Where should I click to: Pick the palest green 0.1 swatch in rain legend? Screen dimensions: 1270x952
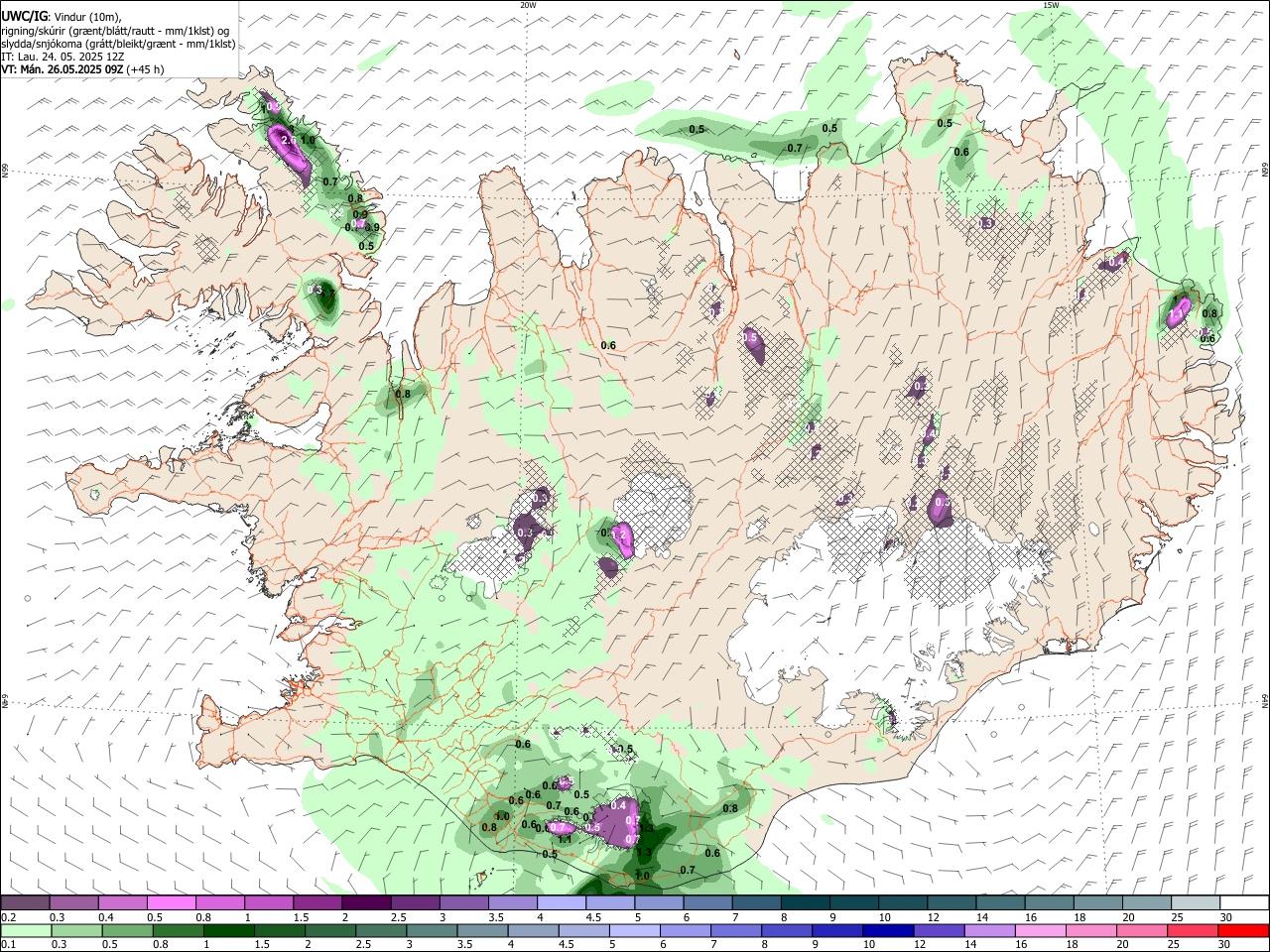pos(26,930)
